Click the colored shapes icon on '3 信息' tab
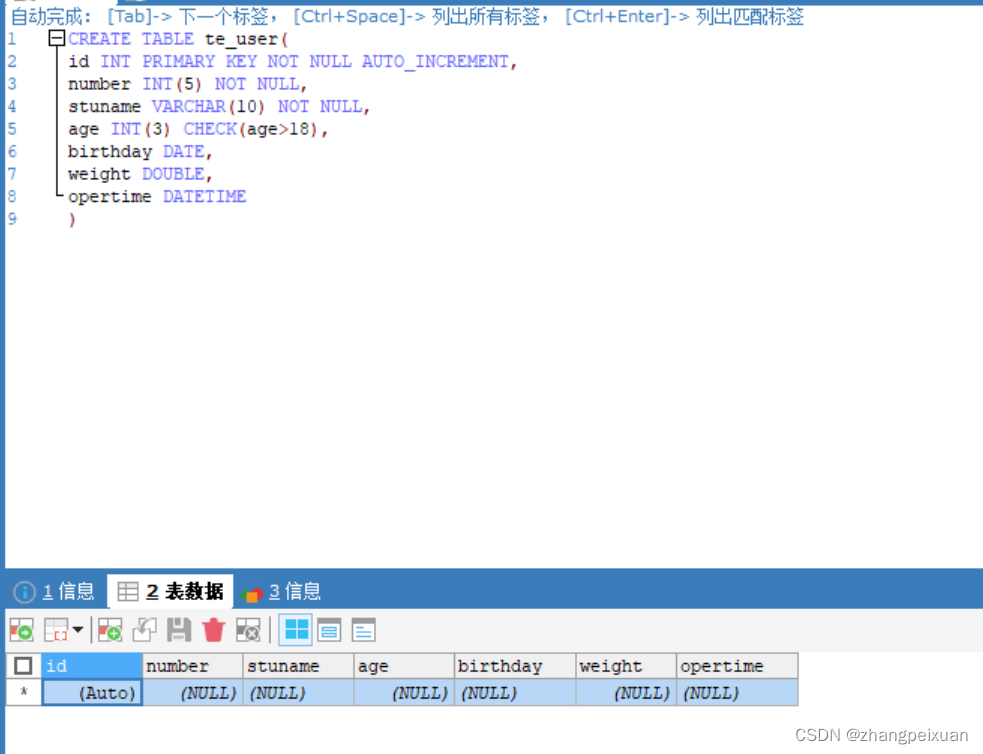Image resolution: width=983 pixels, height=754 pixels. coord(251,594)
